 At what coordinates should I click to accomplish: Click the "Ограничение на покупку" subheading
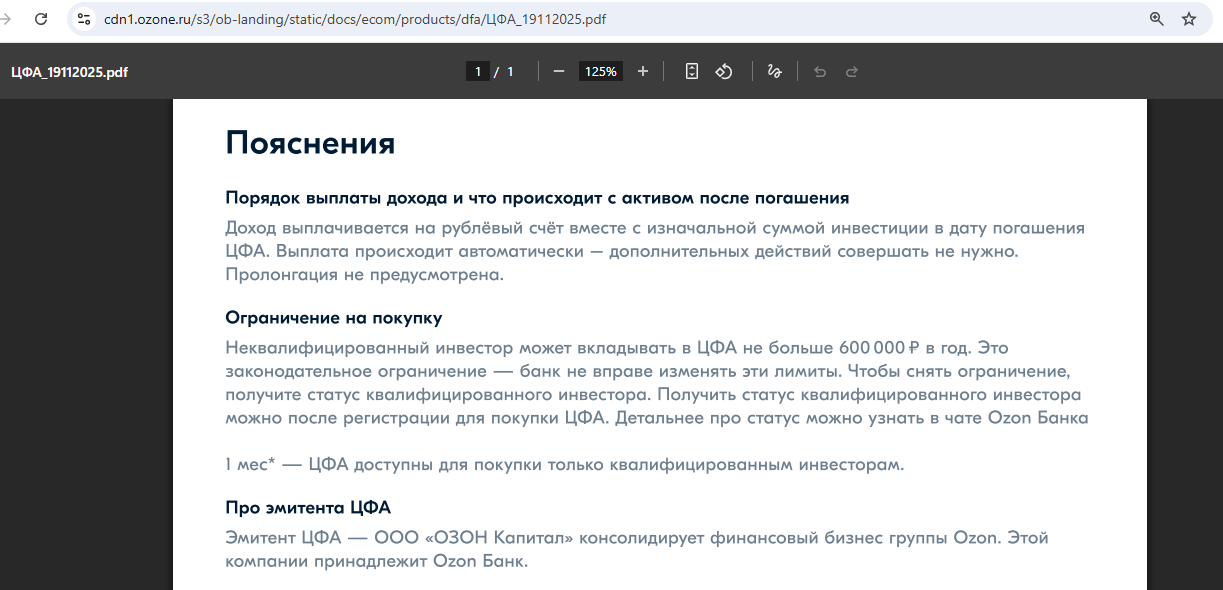tap(333, 318)
